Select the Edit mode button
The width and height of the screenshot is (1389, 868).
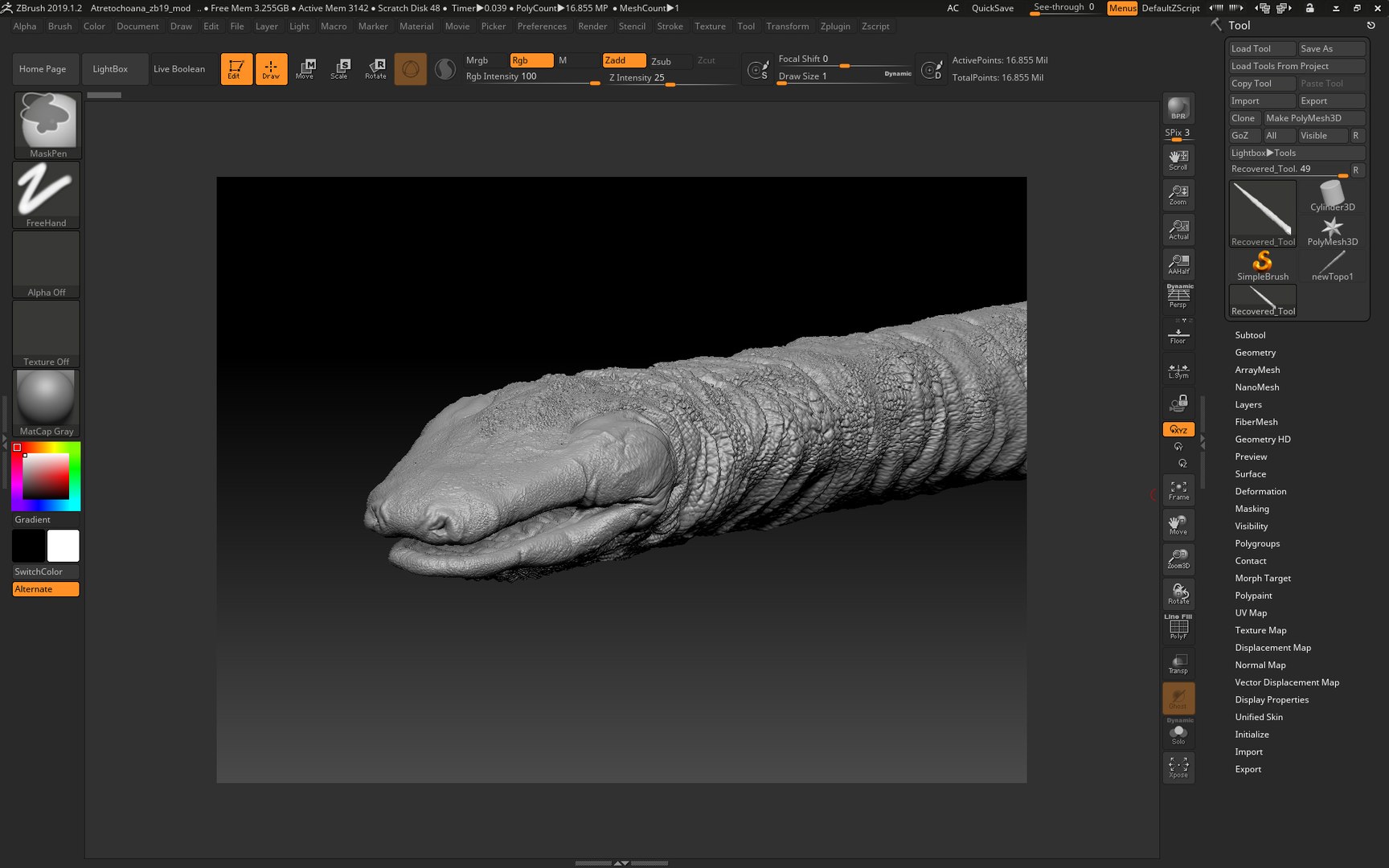click(x=236, y=69)
